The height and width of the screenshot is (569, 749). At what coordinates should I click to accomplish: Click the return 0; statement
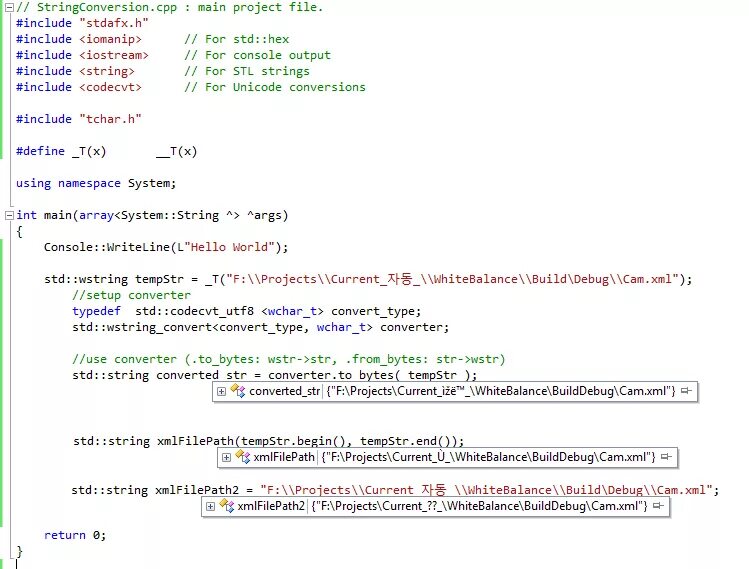pos(75,535)
